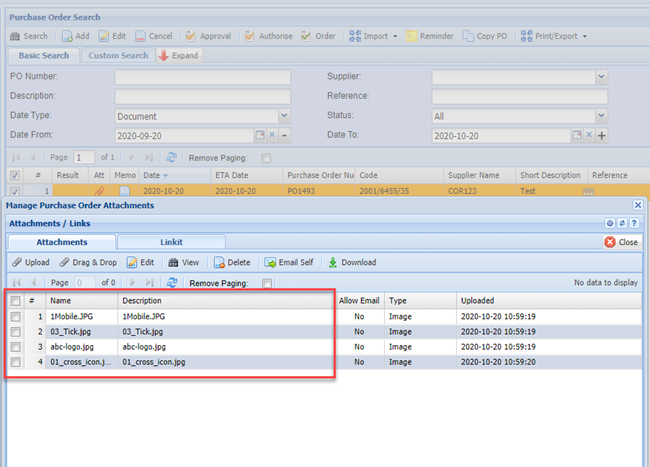The image size is (650, 467).
Task: Open the Date Type dropdown
Action: coord(284,116)
